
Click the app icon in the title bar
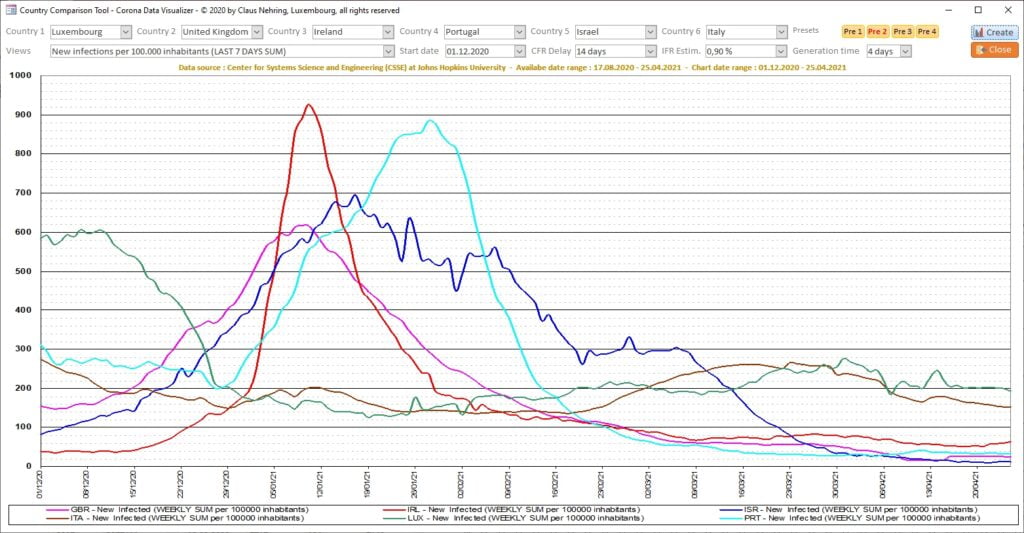pos(9,10)
